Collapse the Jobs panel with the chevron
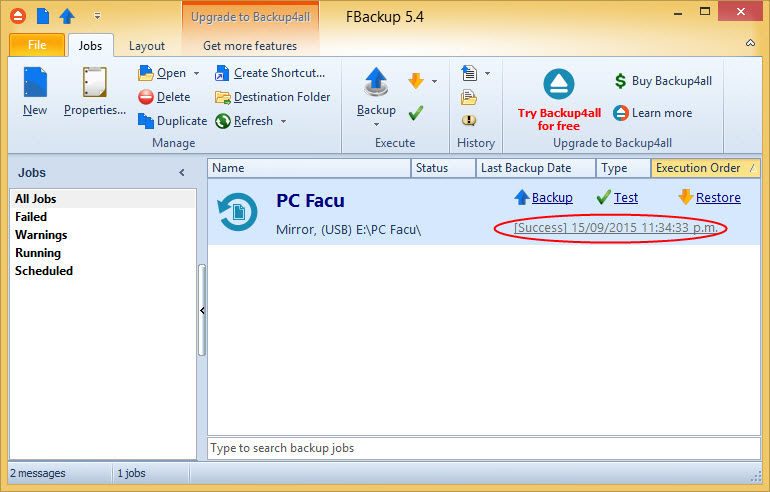 pyautogui.click(x=182, y=172)
